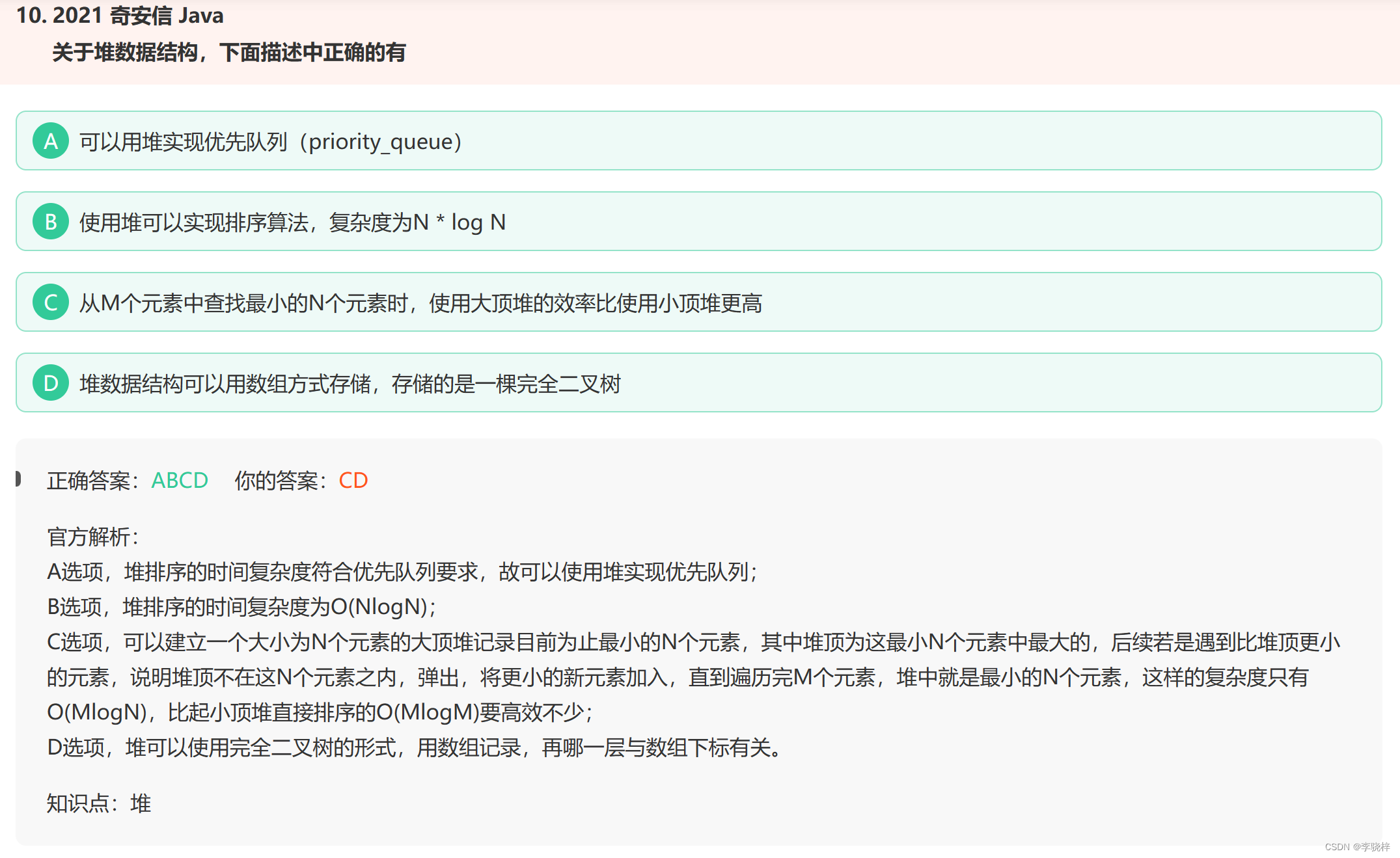
Task: Click the correct answer text ABCD
Action: (x=180, y=480)
